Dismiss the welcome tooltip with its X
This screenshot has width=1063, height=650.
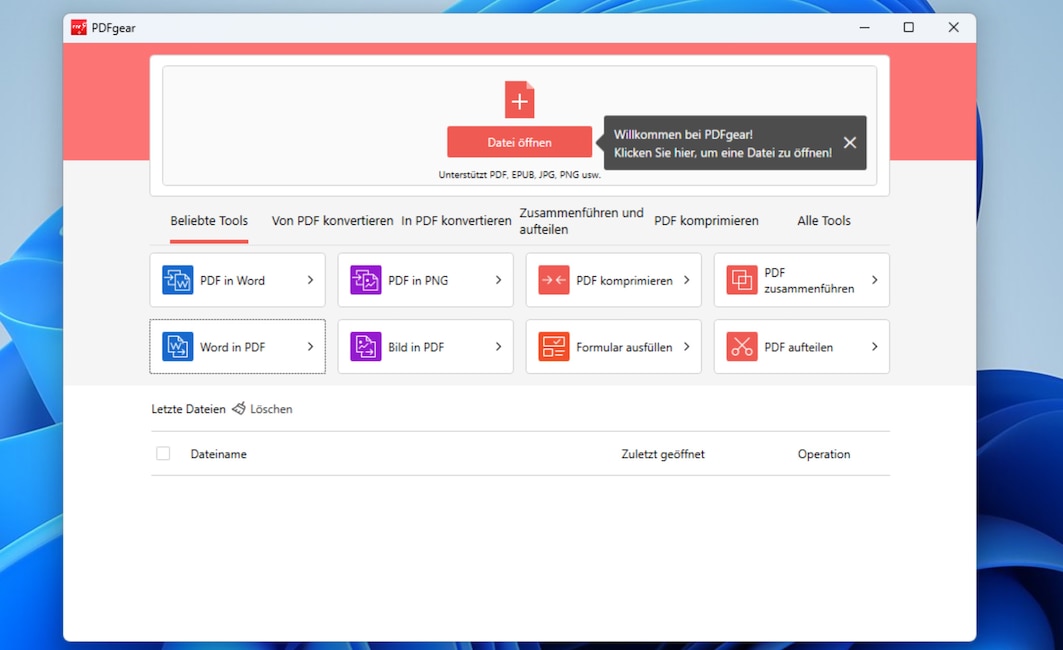click(x=849, y=142)
